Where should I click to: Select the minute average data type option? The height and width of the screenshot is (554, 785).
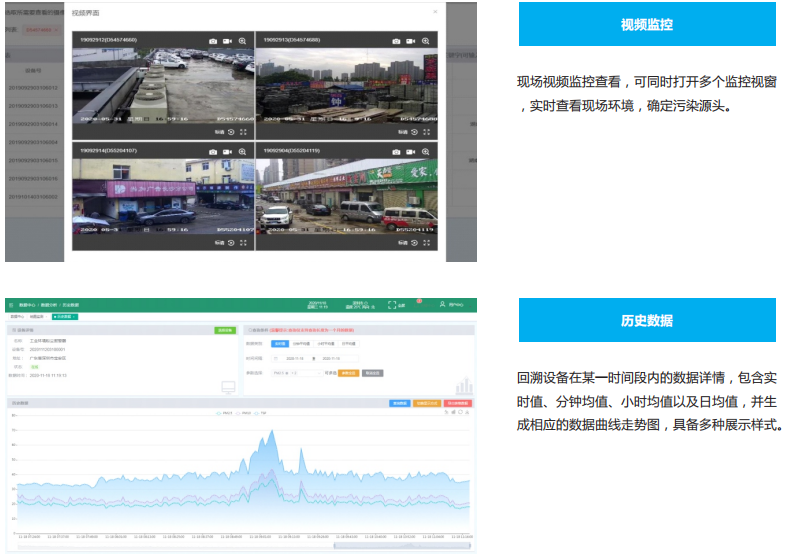(x=300, y=343)
